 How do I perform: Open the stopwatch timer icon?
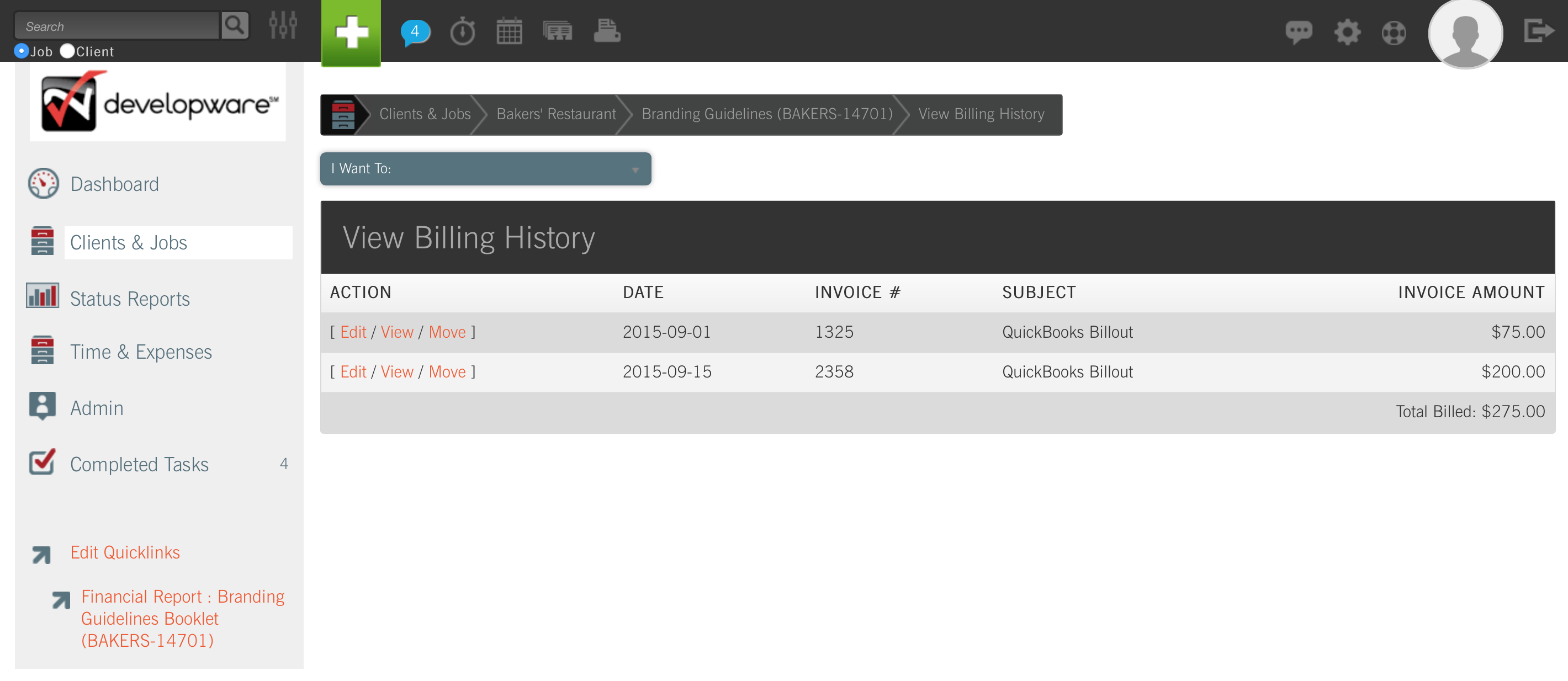463,31
